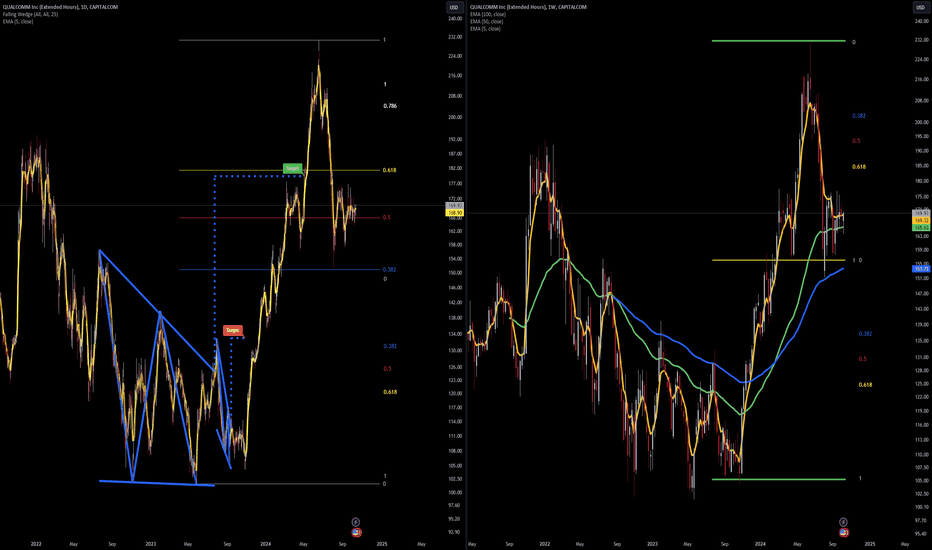Select EMA (100, close) legend on weekly chart
This screenshot has width=932, height=550.
click(488, 14)
